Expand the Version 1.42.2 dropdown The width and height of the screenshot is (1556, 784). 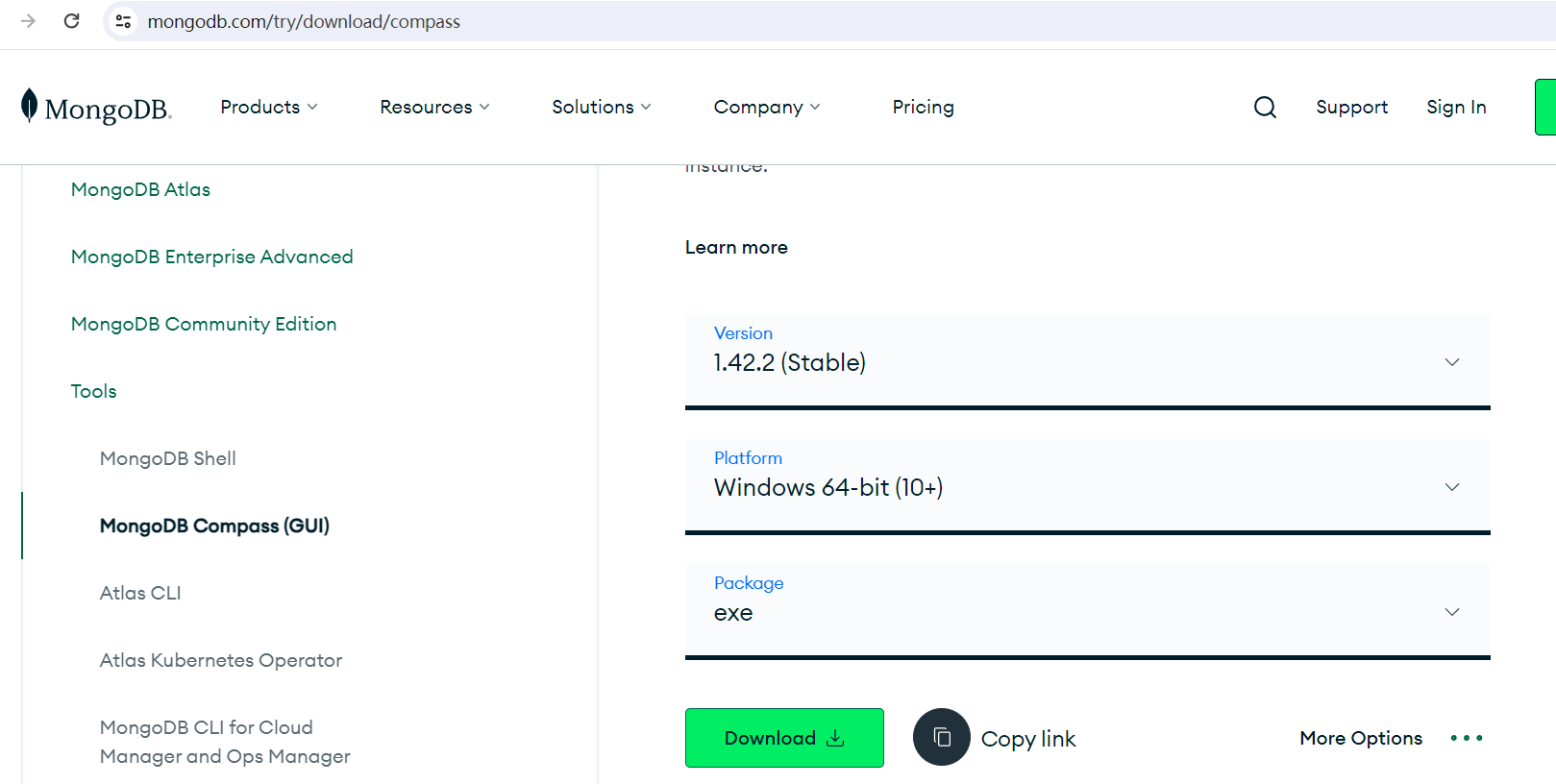pyautogui.click(x=1087, y=361)
